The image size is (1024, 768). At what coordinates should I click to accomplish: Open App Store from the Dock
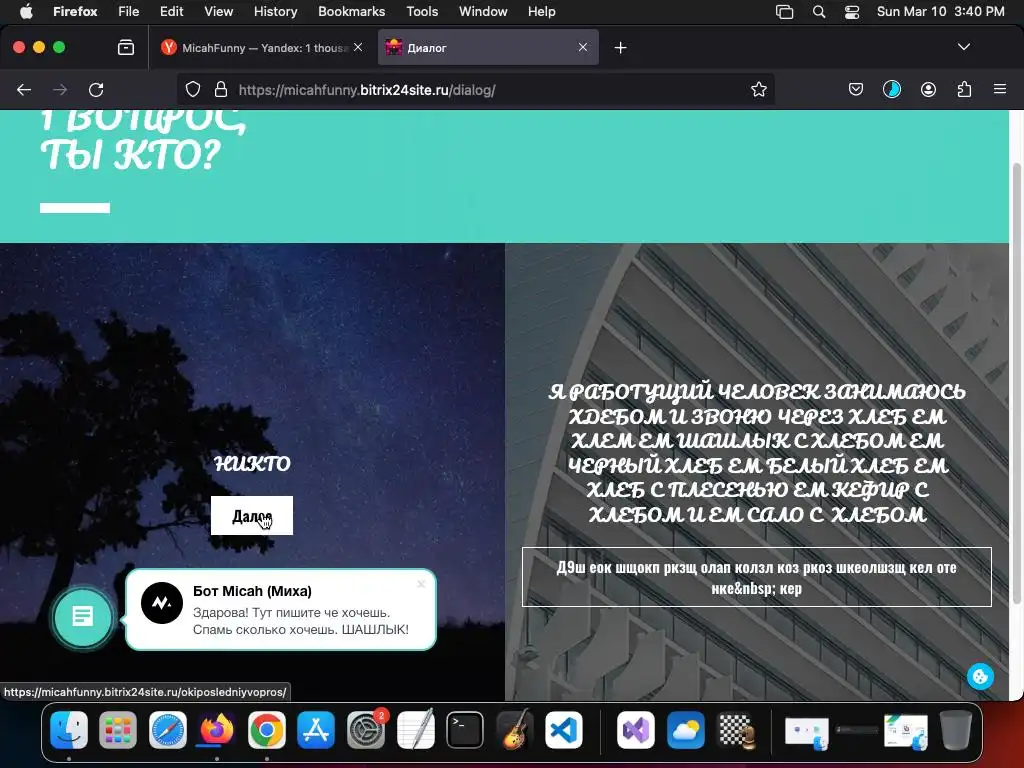316,729
